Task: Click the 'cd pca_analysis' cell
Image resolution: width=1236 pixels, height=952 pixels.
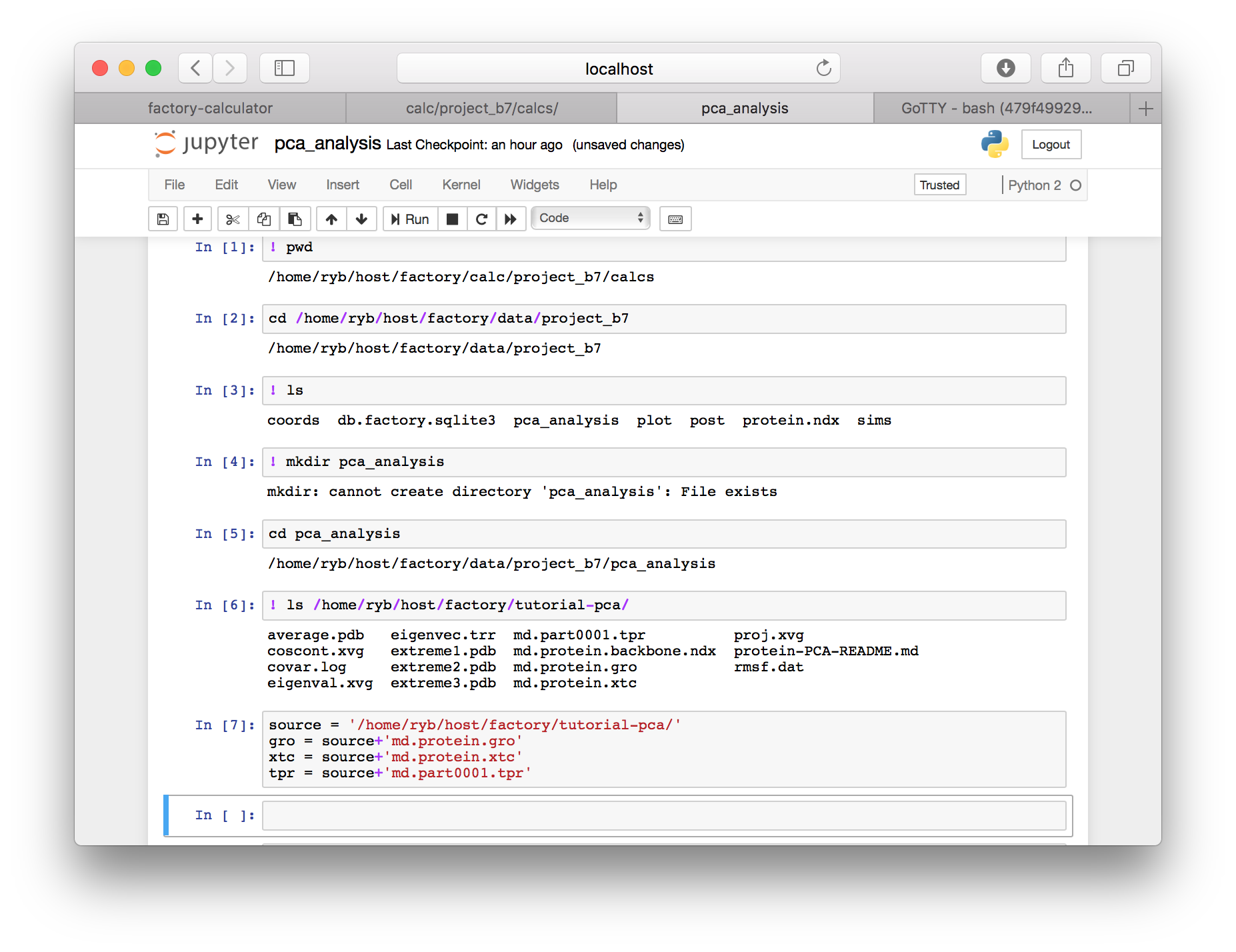Action: point(664,534)
